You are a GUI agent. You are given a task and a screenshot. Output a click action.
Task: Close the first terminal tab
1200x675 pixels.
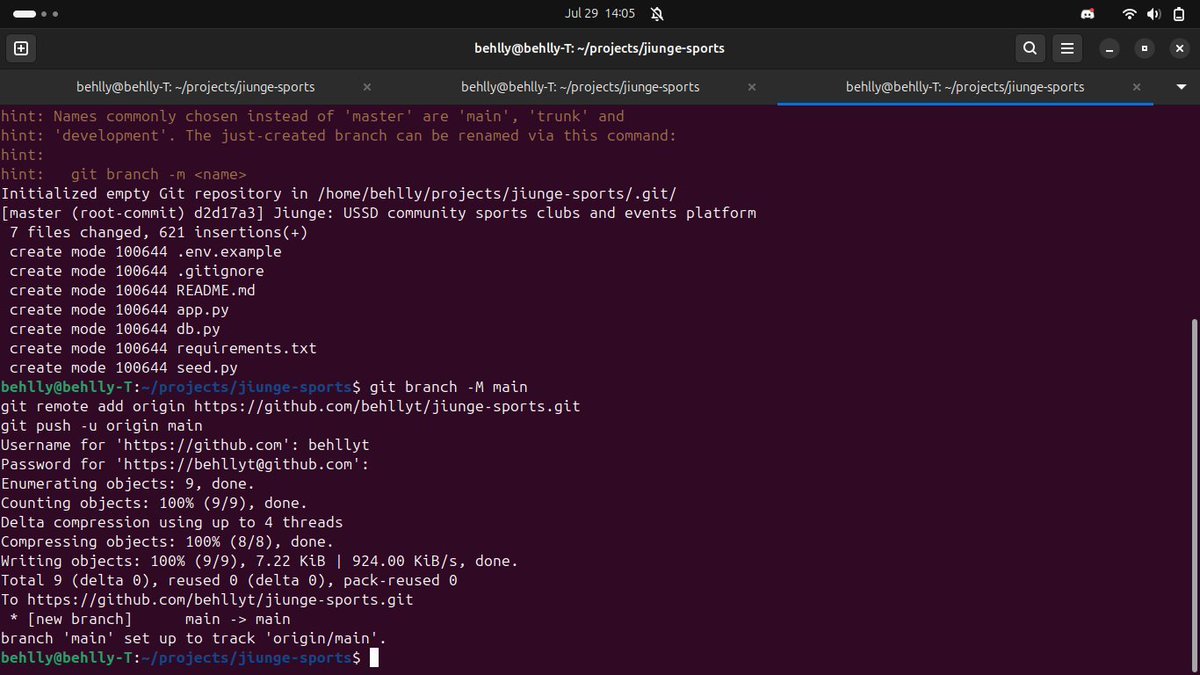[x=367, y=87]
